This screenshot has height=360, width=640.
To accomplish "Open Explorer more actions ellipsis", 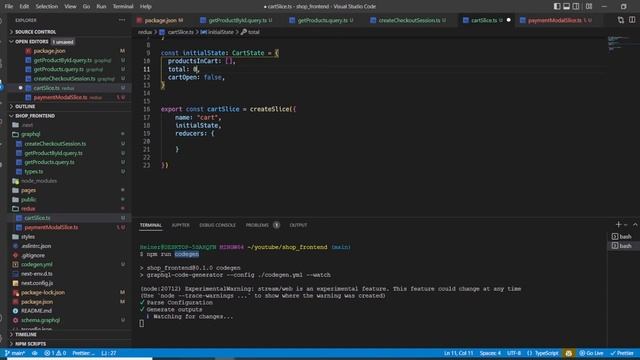I will click(x=122, y=20).
